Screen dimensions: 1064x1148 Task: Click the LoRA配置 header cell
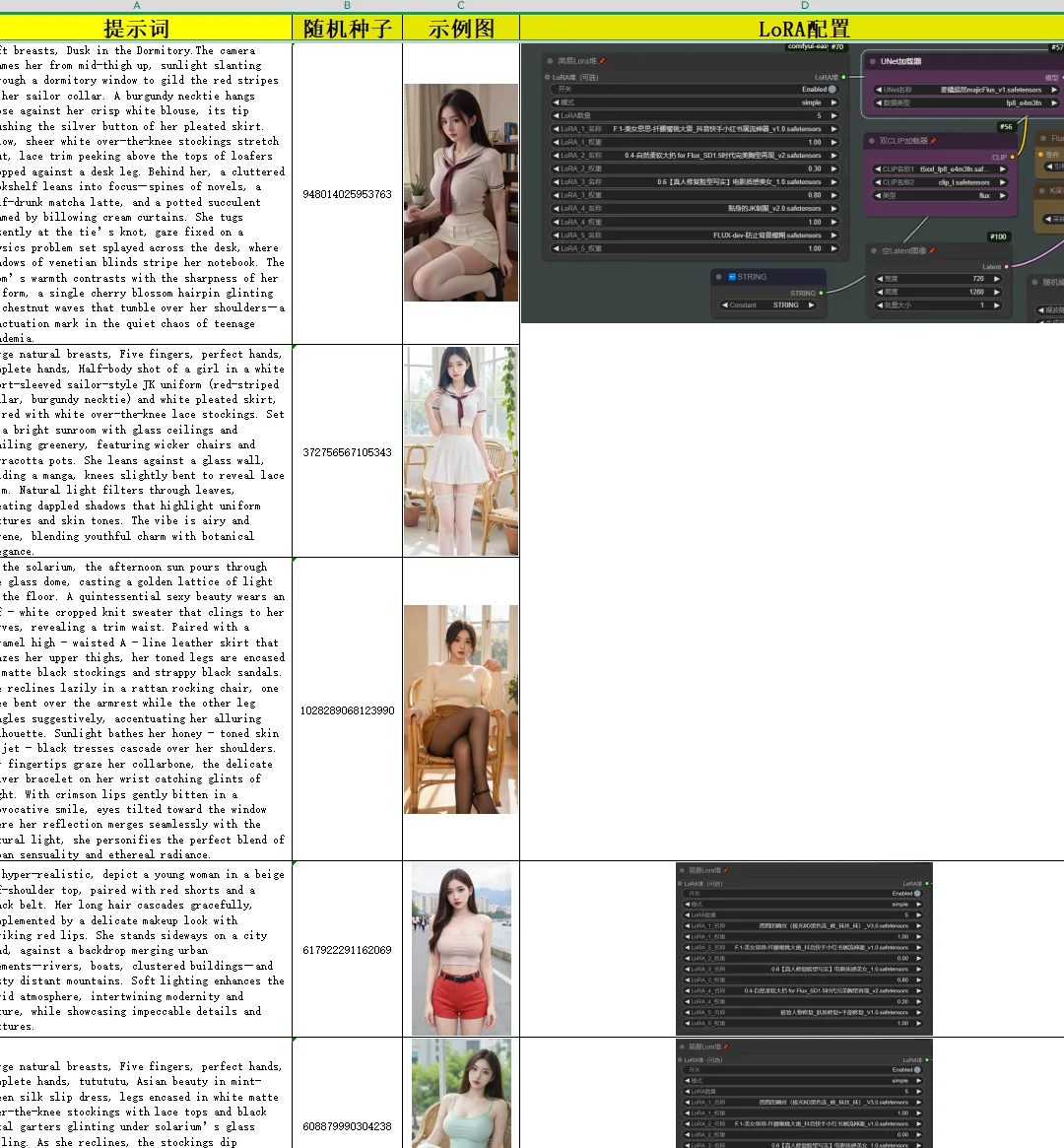[x=803, y=29]
